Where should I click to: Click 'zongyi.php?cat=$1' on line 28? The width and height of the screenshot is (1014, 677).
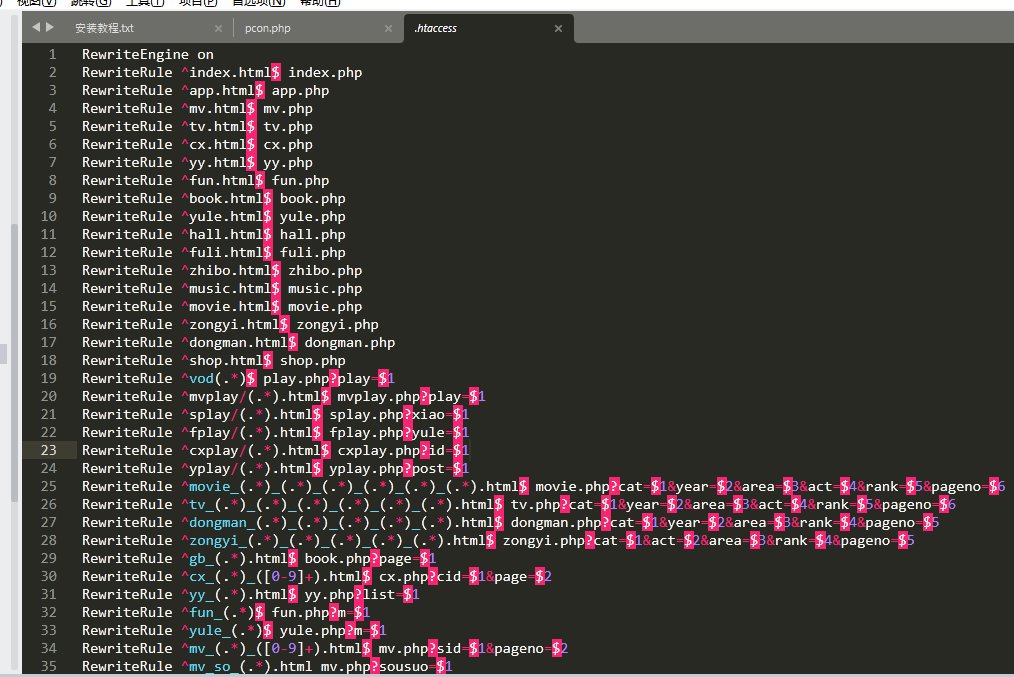click(x=572, y=541)
